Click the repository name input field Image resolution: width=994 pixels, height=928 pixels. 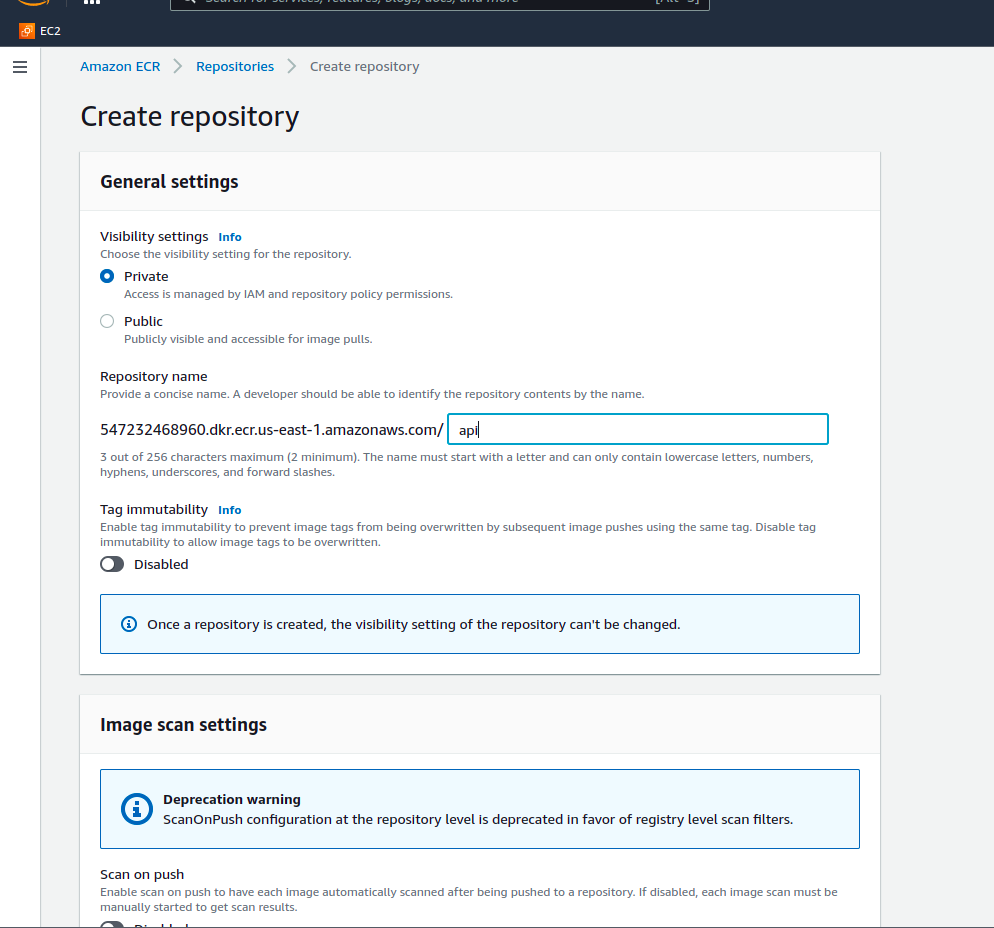(x=637, y=429)
